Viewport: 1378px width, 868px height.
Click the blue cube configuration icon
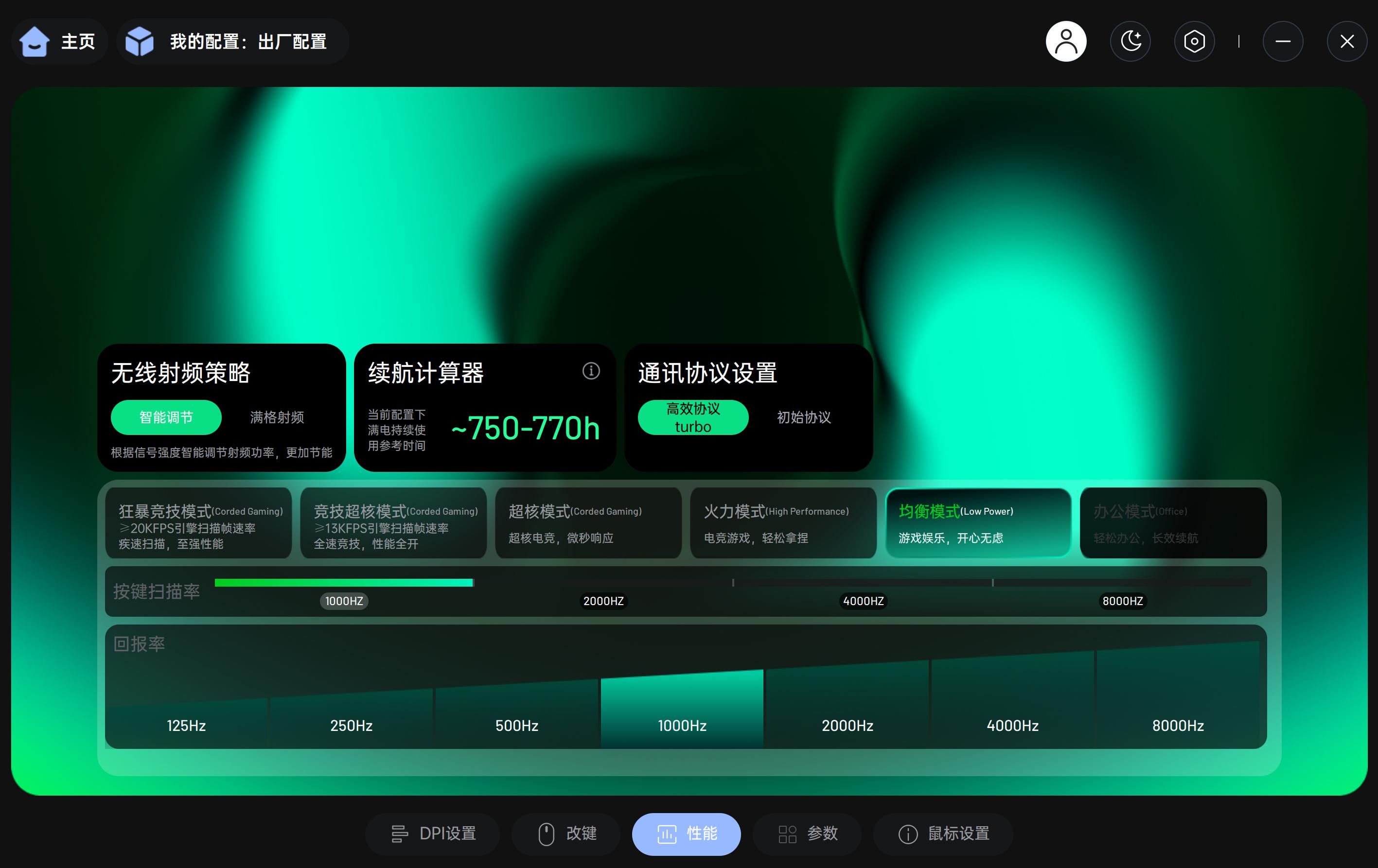(140, 42)
